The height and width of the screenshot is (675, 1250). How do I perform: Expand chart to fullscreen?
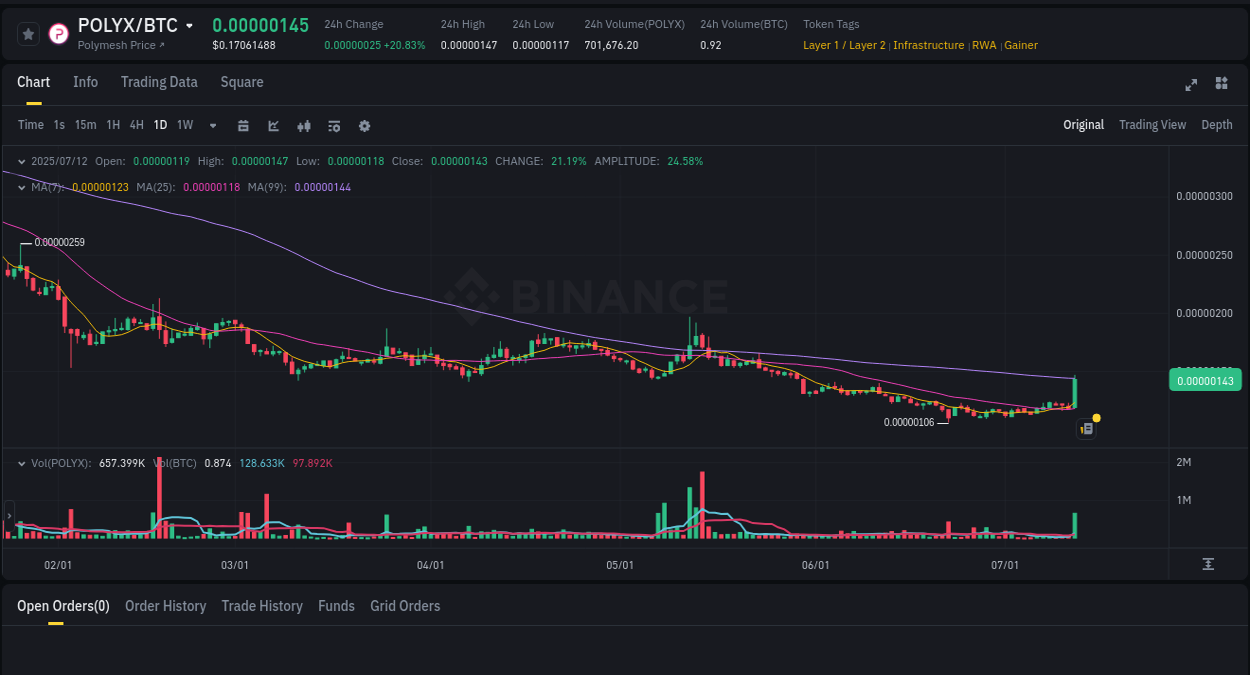1190,85
